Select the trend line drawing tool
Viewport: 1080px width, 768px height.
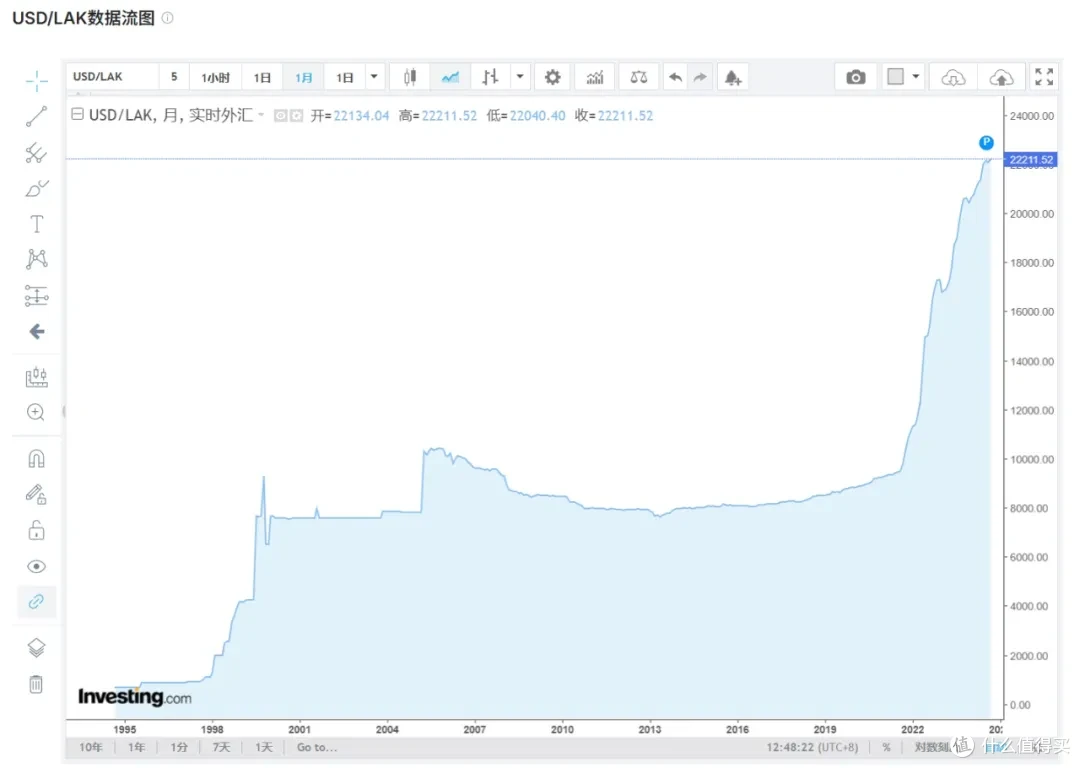coord(36,117)
